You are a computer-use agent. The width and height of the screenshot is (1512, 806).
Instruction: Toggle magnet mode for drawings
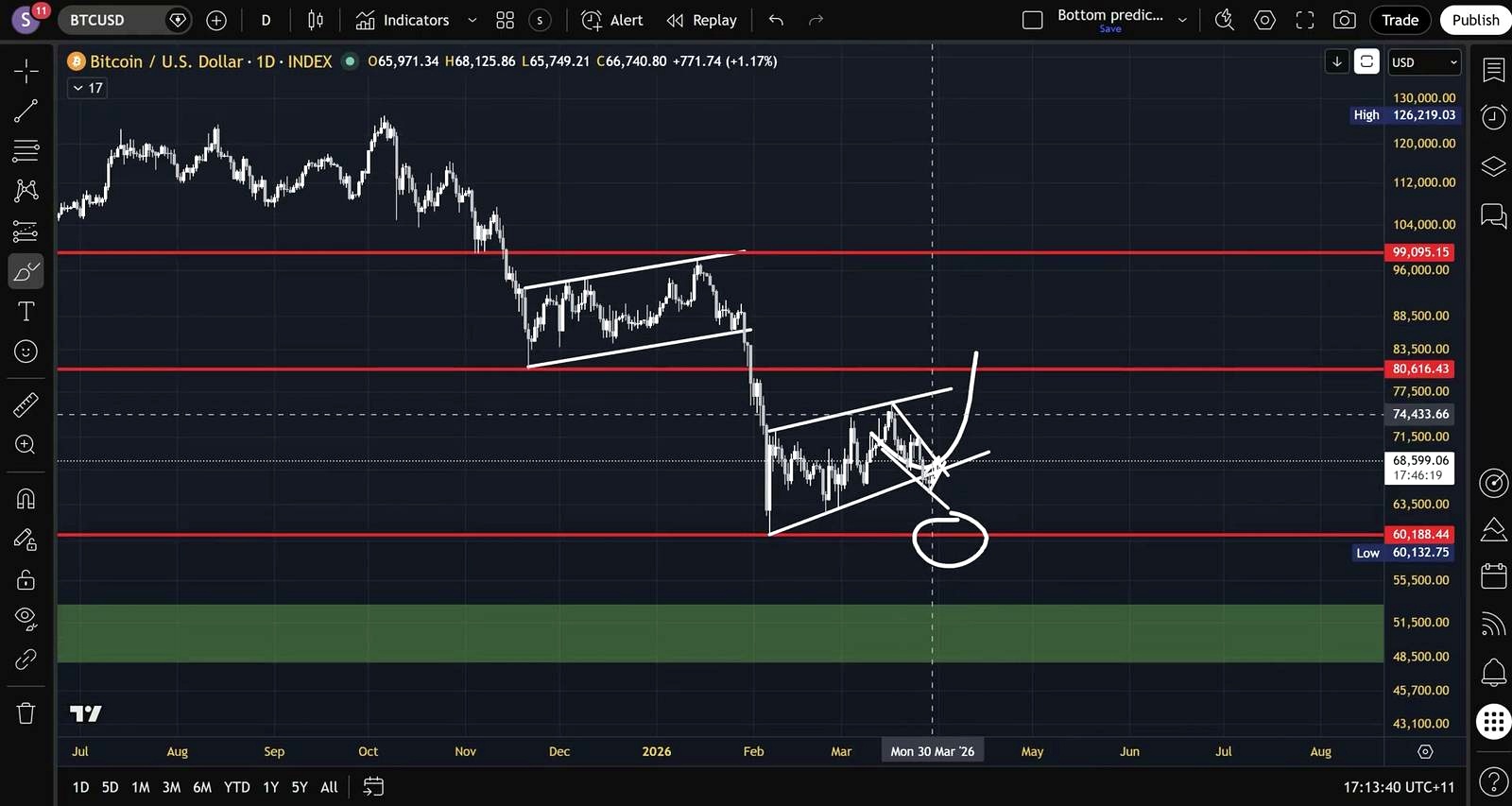pyautogui.click(x=26, y=499)
